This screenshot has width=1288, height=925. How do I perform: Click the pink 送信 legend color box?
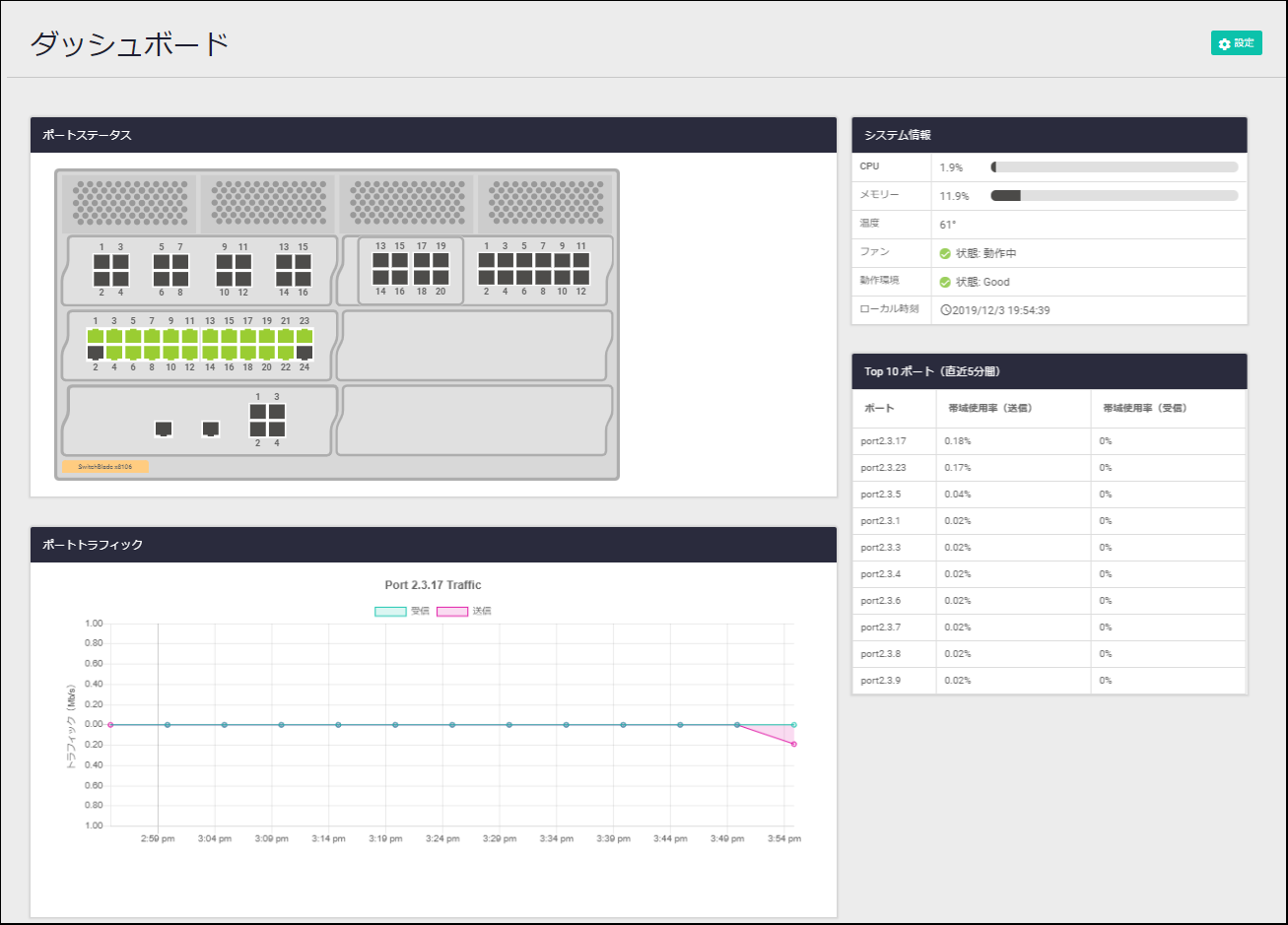452,611
